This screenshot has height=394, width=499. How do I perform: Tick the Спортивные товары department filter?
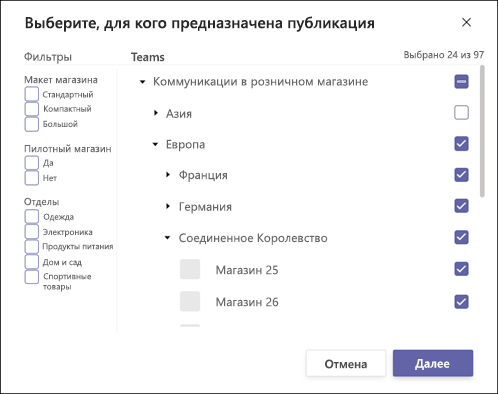point(32,277)
